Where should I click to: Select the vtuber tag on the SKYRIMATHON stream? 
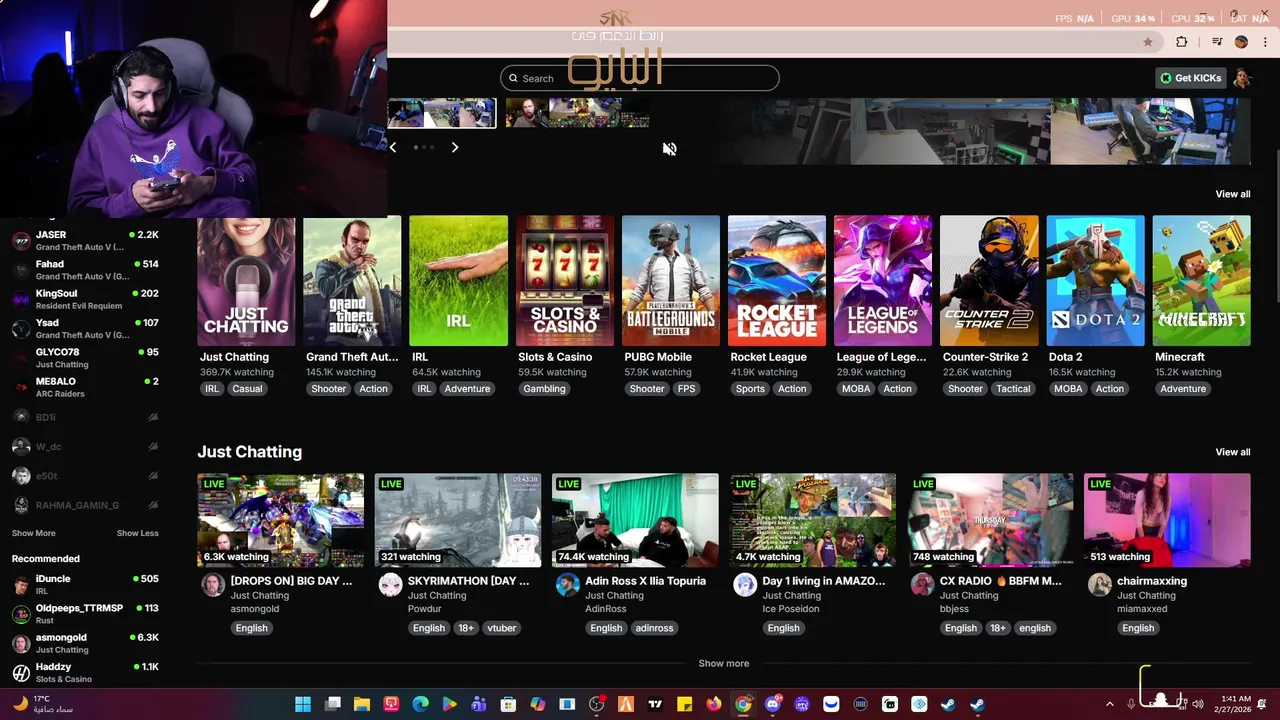(x=501, y=628)
